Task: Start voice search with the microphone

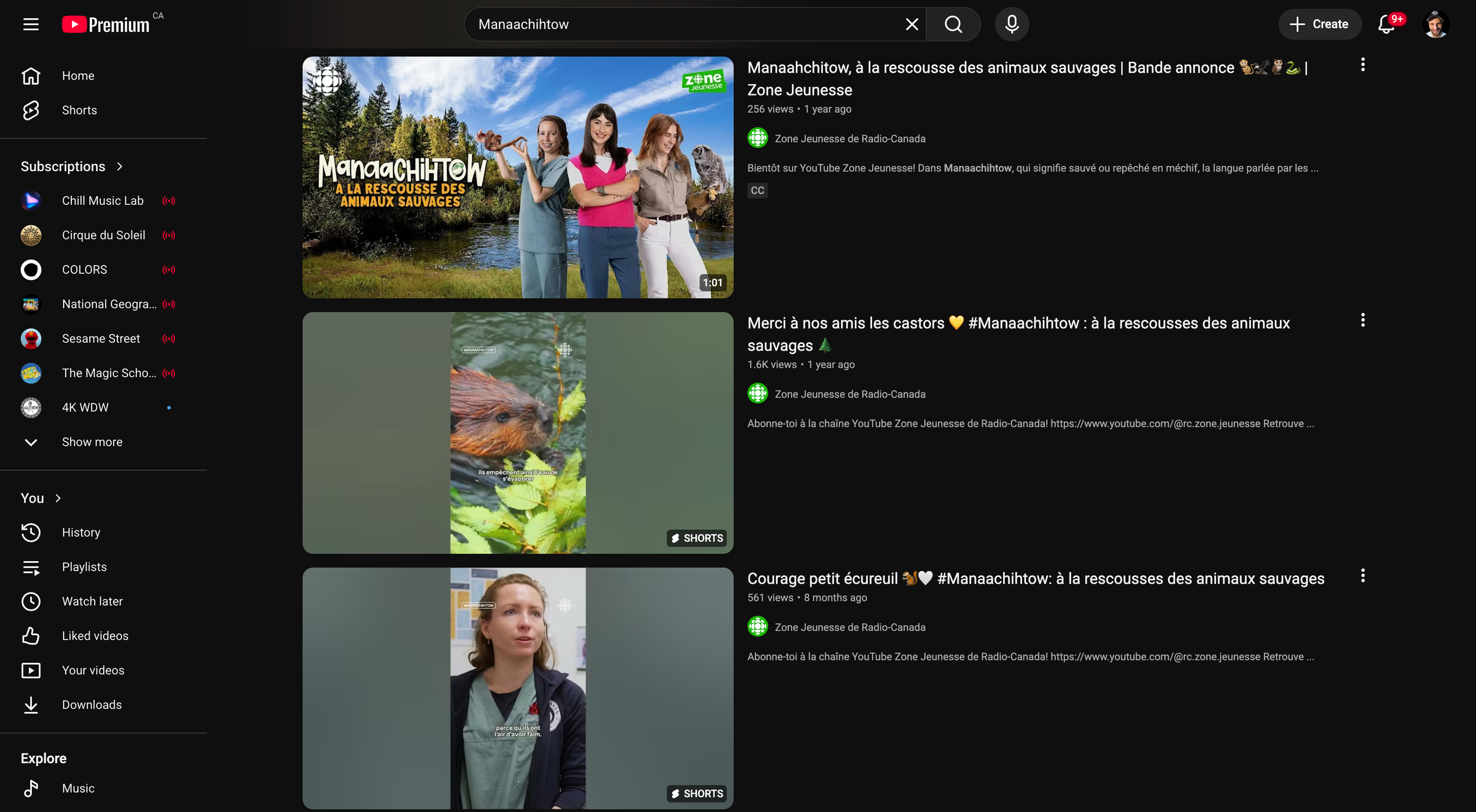Action: click(1012, 24)
